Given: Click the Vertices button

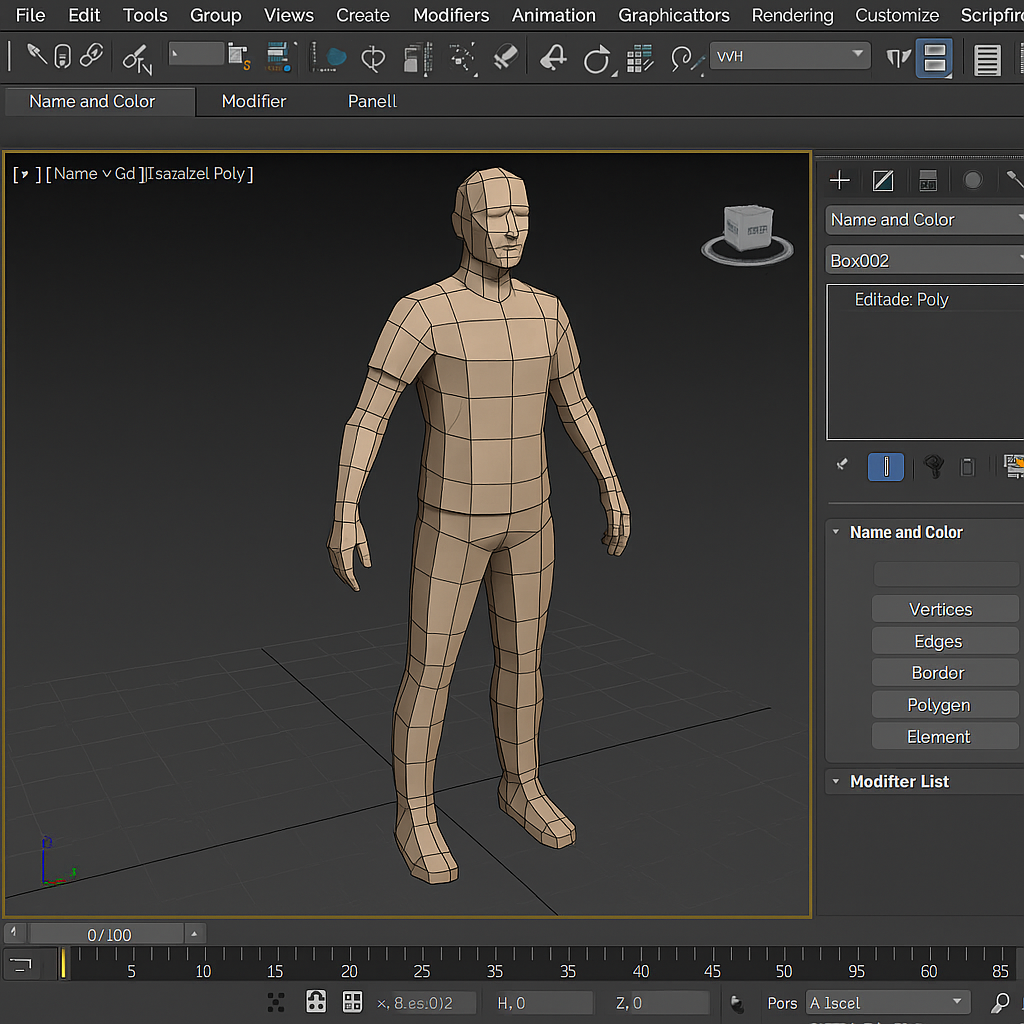Looking at the screenshot, I should tap(940, 609).
